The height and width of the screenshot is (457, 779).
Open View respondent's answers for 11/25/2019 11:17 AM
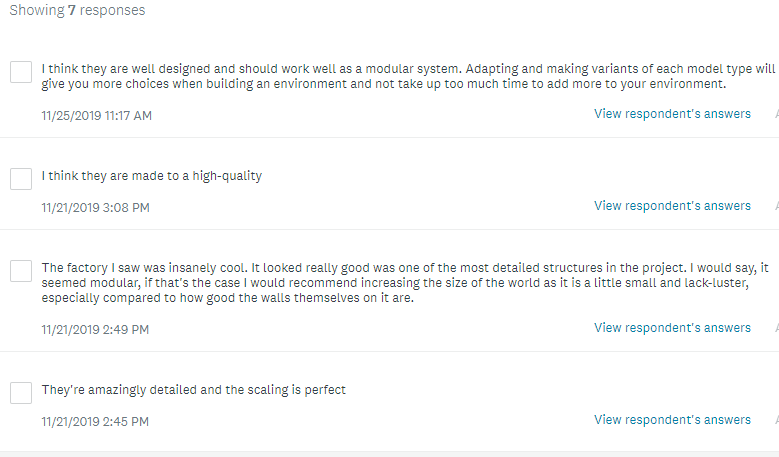click(x=672, y=114)
